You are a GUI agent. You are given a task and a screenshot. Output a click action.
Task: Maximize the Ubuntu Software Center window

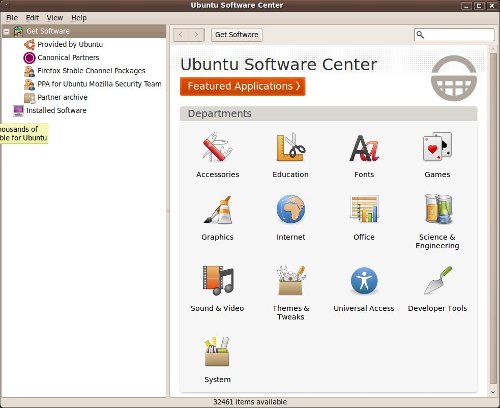(x=479, y=6)
